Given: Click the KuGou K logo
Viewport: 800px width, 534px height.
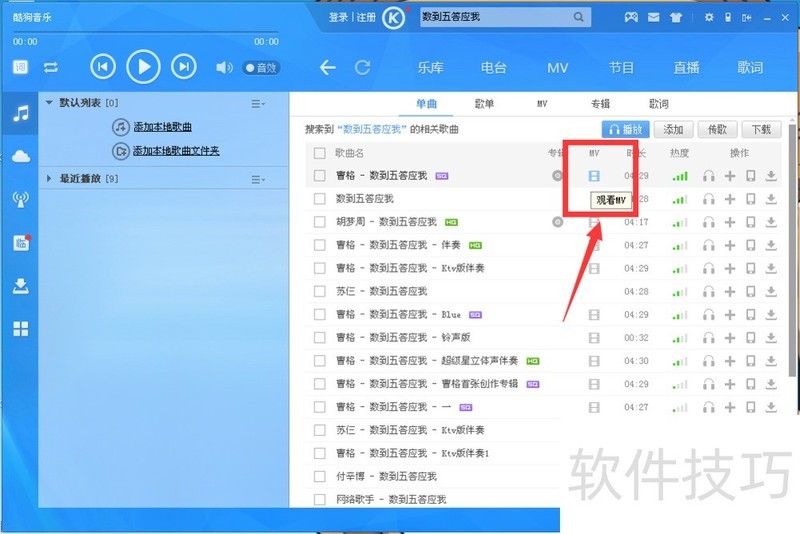Looking at the screenshot, I should (393, 19).
